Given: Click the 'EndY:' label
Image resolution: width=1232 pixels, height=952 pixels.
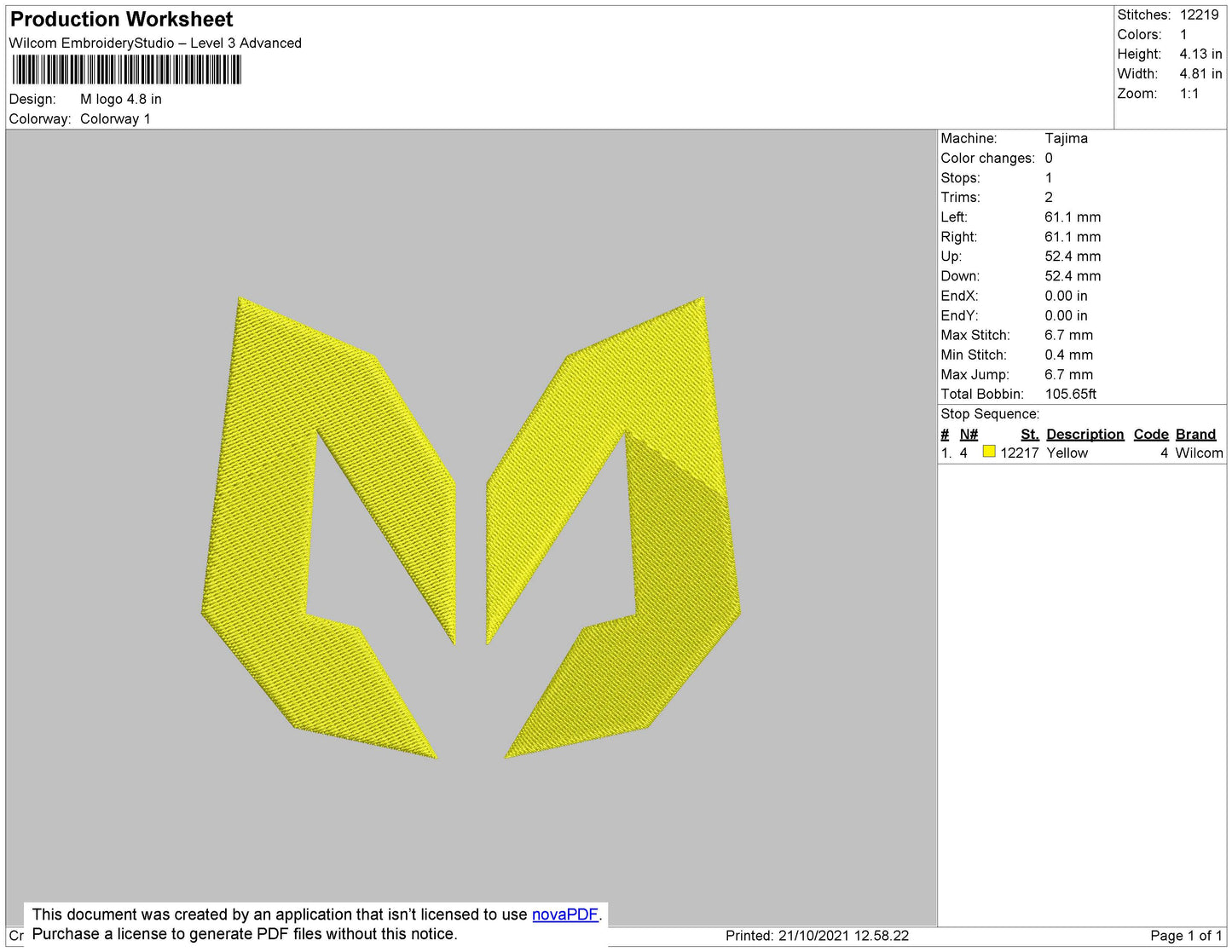Looking at the screenshot, I should [x=959, y=315].
